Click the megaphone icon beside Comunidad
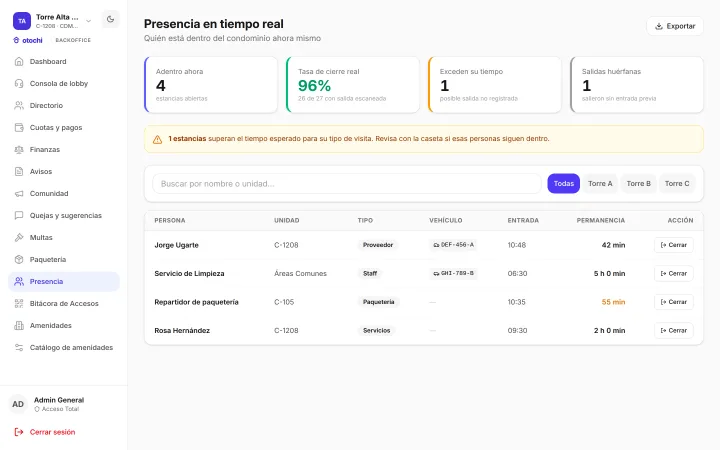 (19, 194)
